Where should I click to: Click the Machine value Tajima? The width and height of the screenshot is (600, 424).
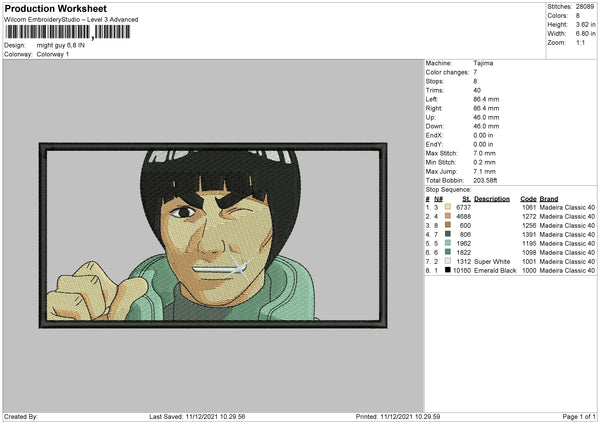click(483, 63)
